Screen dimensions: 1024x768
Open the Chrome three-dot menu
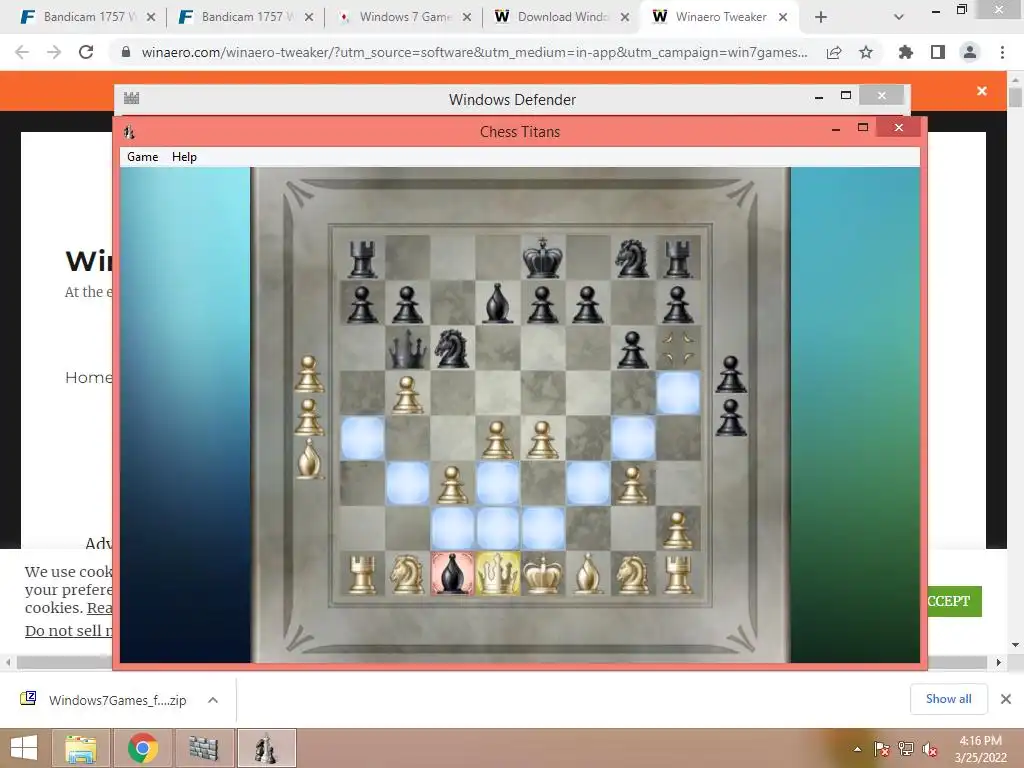[1002, 52]
